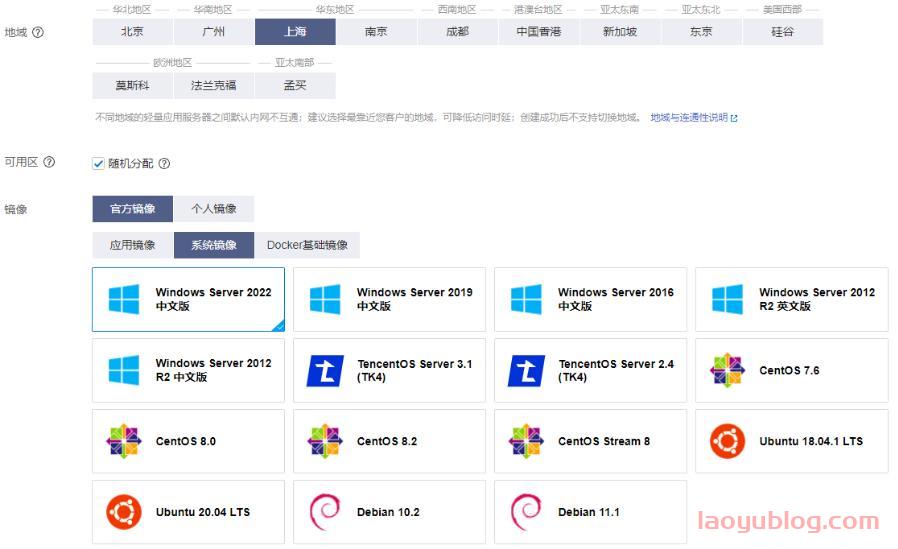Select the 成都 region
Image resolution: width=898 pixels, height=549 pixels.
tap(458, 31)
